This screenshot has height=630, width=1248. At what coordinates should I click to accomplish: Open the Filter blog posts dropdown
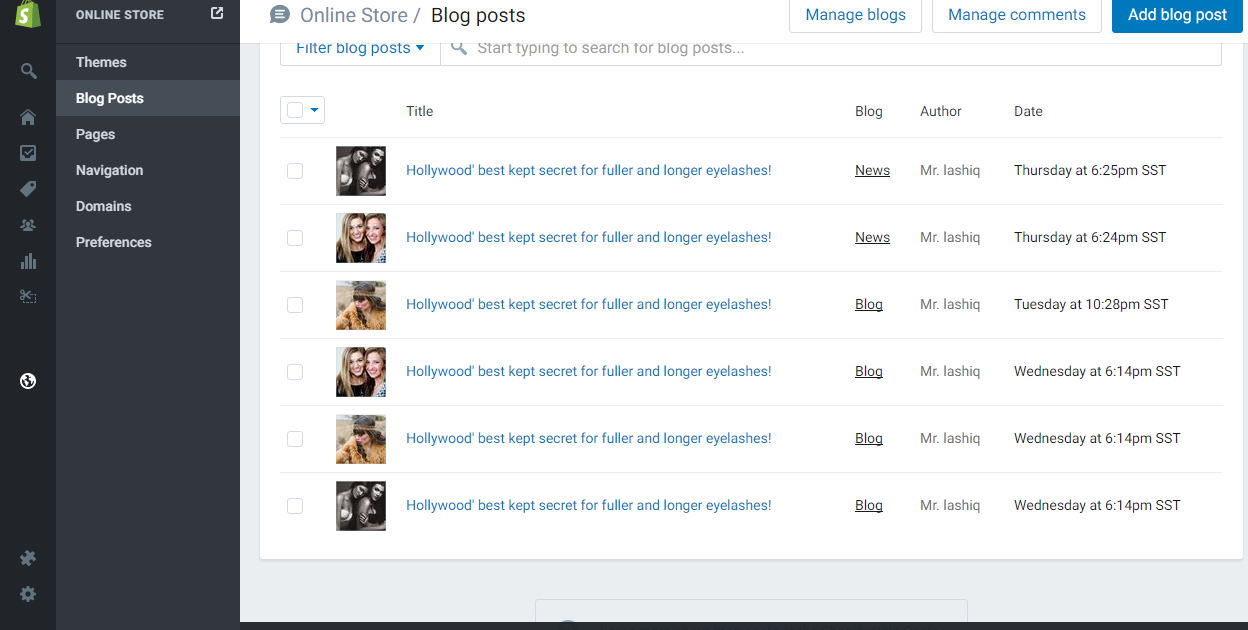pyautogui.click(x=360, y=48)
